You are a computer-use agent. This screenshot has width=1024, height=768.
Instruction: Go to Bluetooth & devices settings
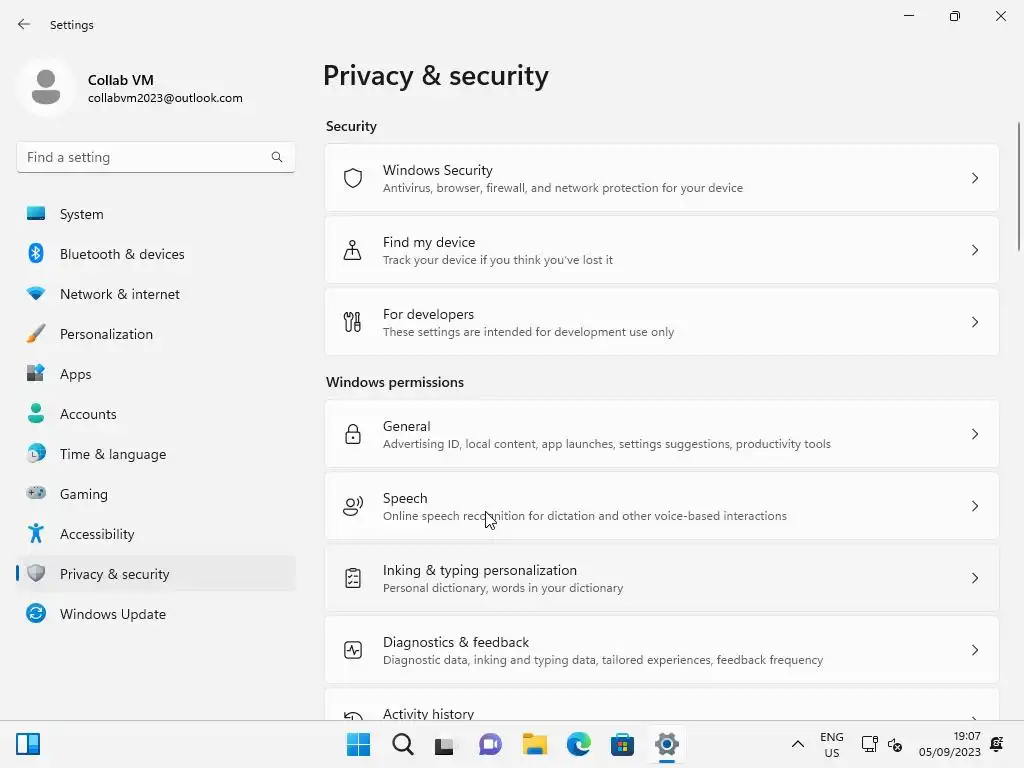(x=122, y=254)
